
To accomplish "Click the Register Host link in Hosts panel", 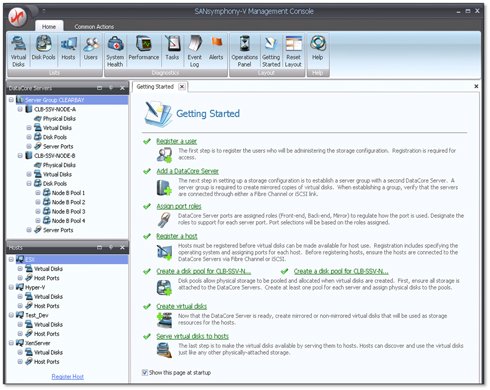I will (x=68, y=377).
